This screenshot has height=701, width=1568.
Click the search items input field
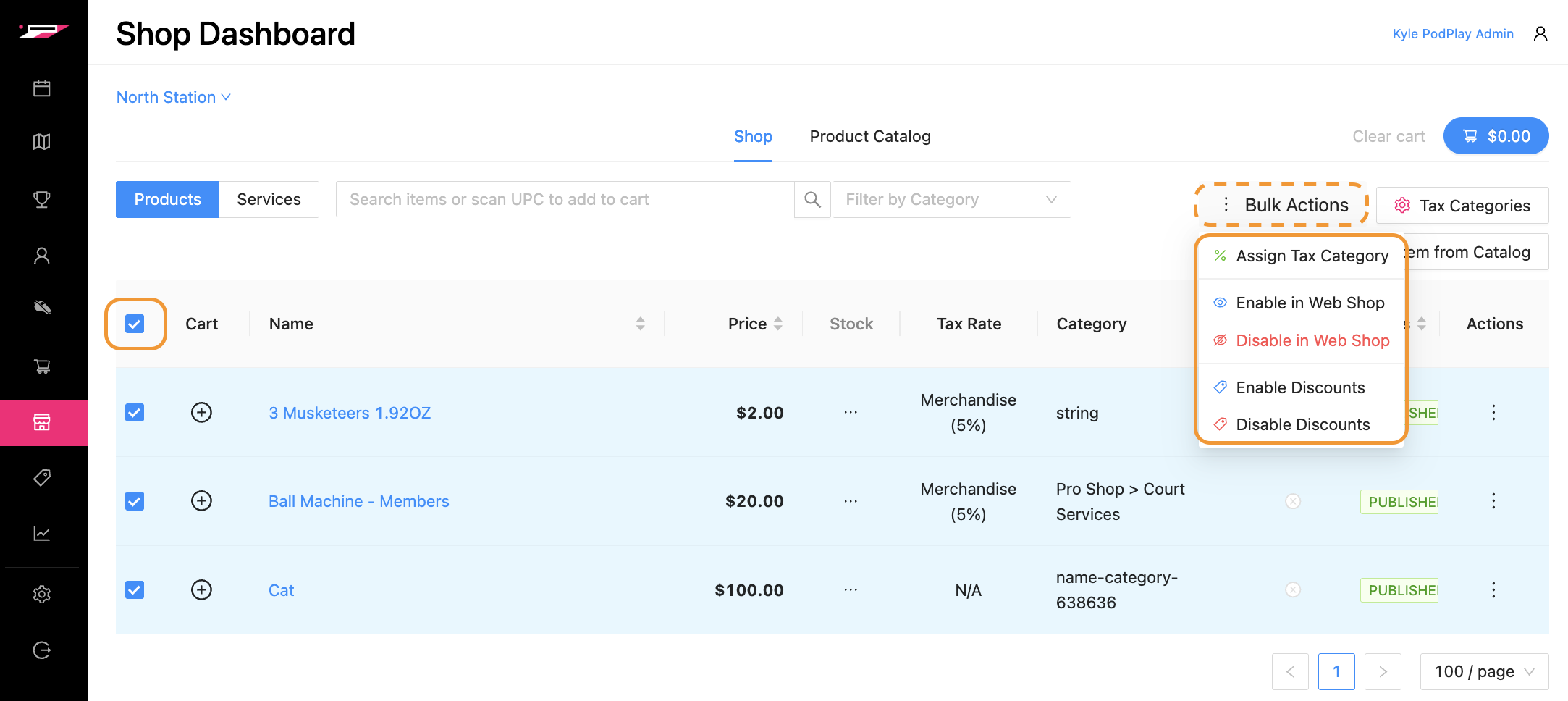click(x=565, y=200)
